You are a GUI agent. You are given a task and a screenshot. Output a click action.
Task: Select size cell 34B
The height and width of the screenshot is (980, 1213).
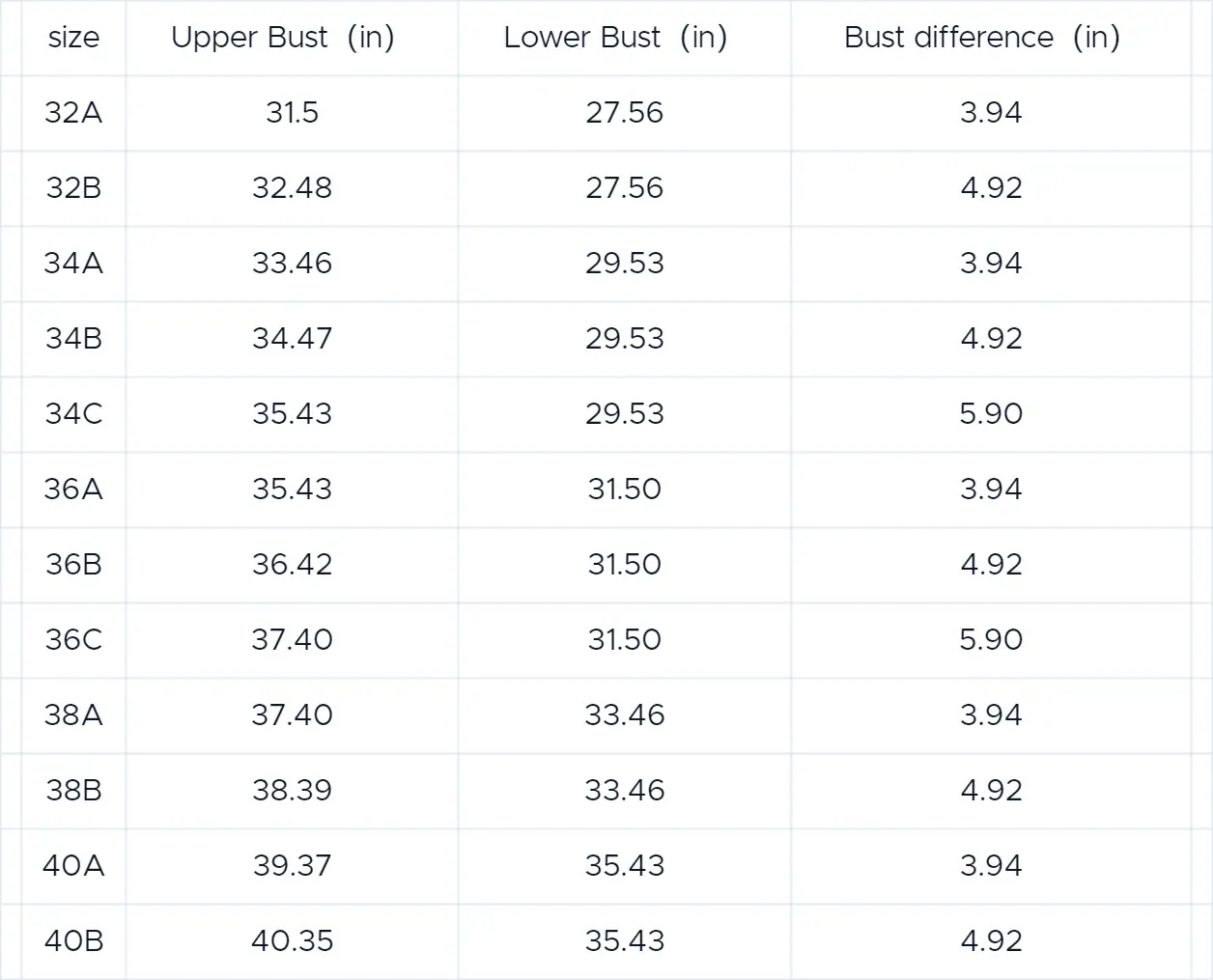[x=73, y=339]
